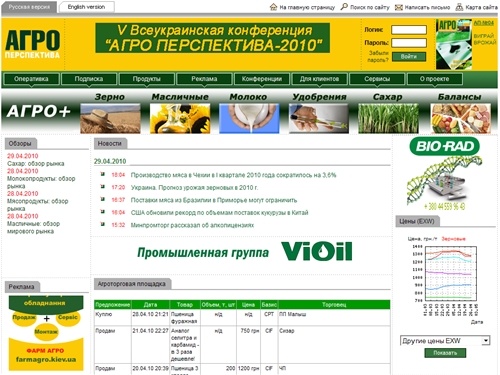
Task: Open the ФАРМ АГРО farmagro.kiev.ua ad
Action: [46, 333]
